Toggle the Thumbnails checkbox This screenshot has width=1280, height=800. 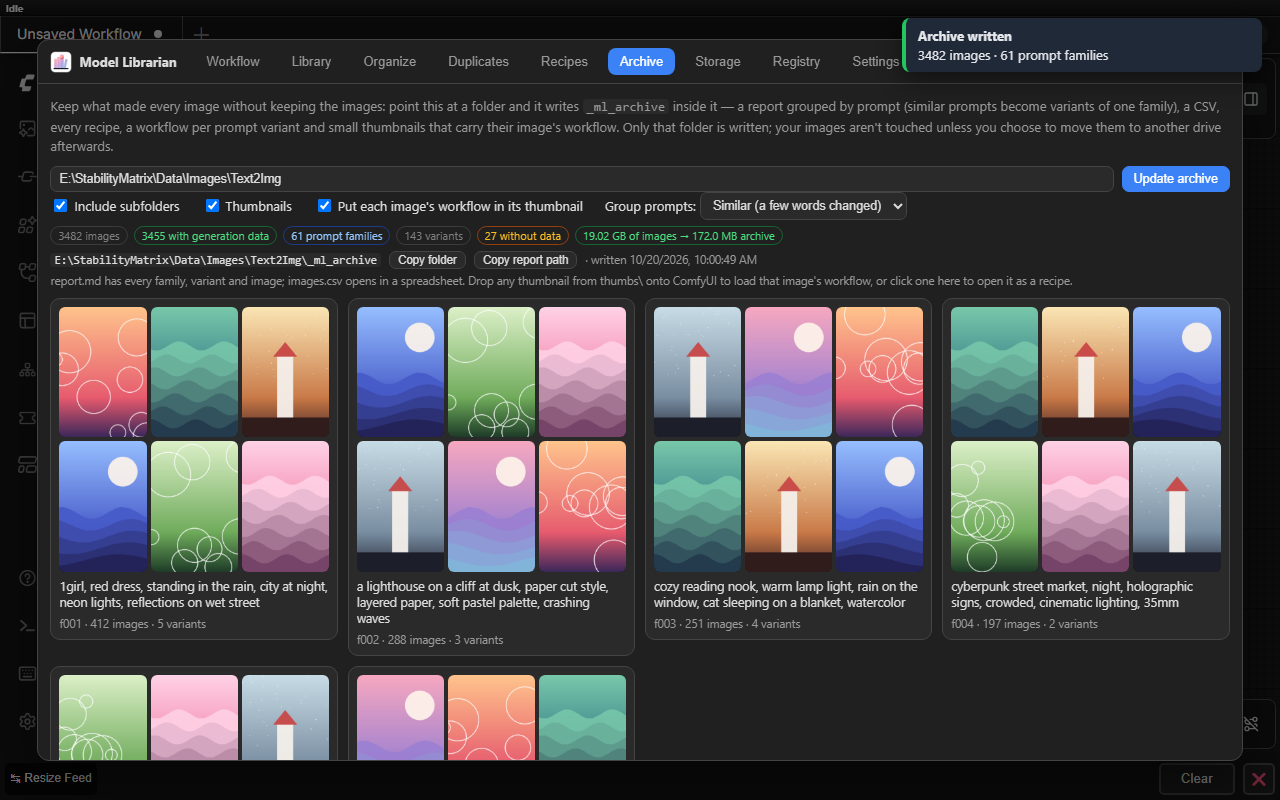[x=212, y=206]
